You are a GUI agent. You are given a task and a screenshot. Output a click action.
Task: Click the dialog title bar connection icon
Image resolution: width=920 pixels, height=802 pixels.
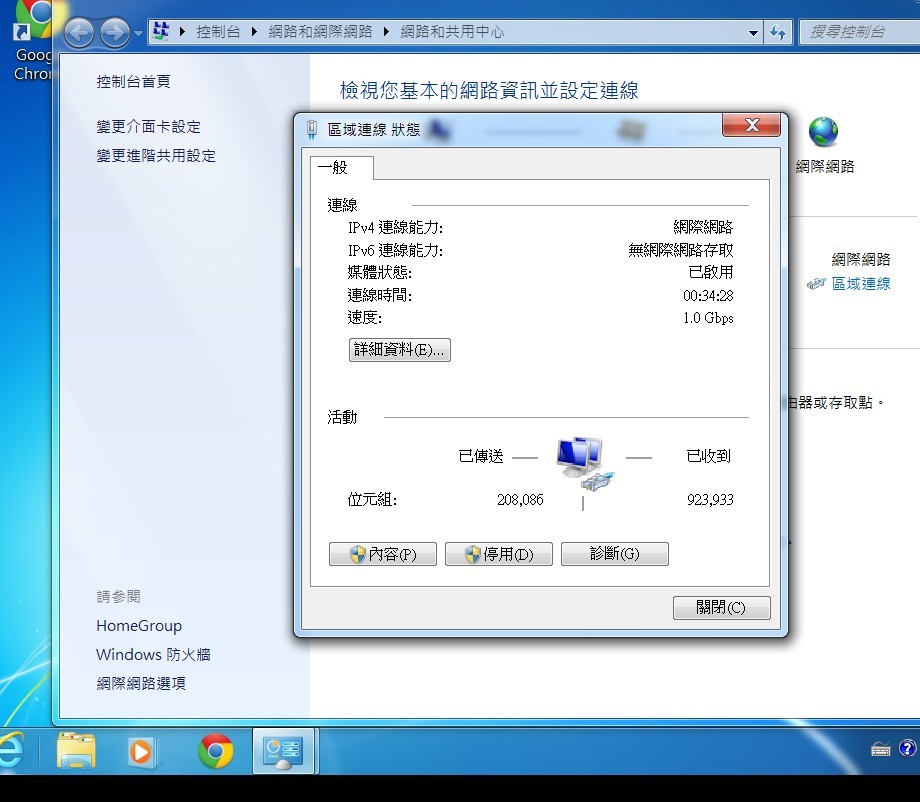pyautogui.click(x=312, y=130)
